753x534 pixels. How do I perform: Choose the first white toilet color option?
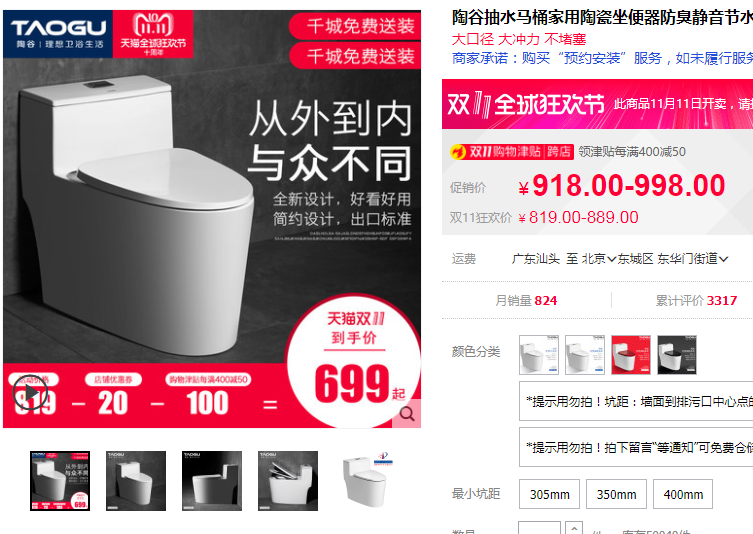tap(539, 355)
